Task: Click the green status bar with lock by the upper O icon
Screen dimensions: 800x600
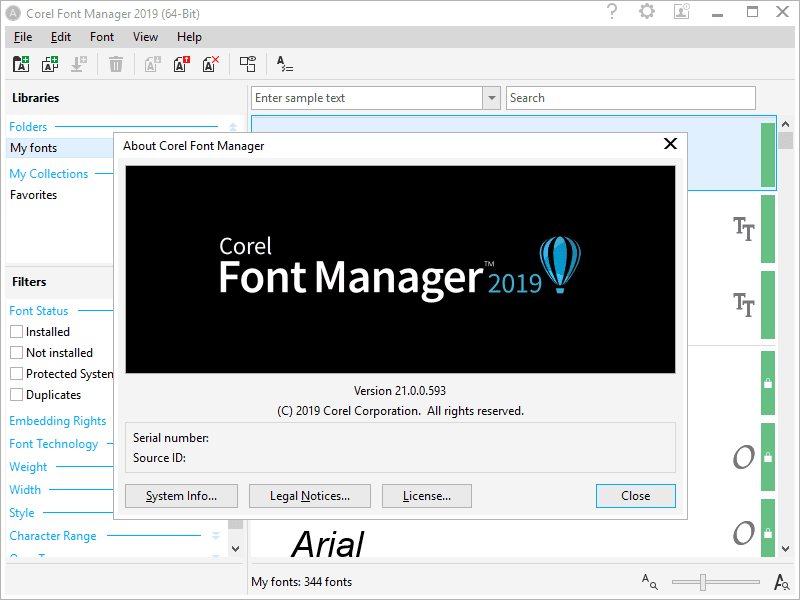Action: [x=768, y=457]
